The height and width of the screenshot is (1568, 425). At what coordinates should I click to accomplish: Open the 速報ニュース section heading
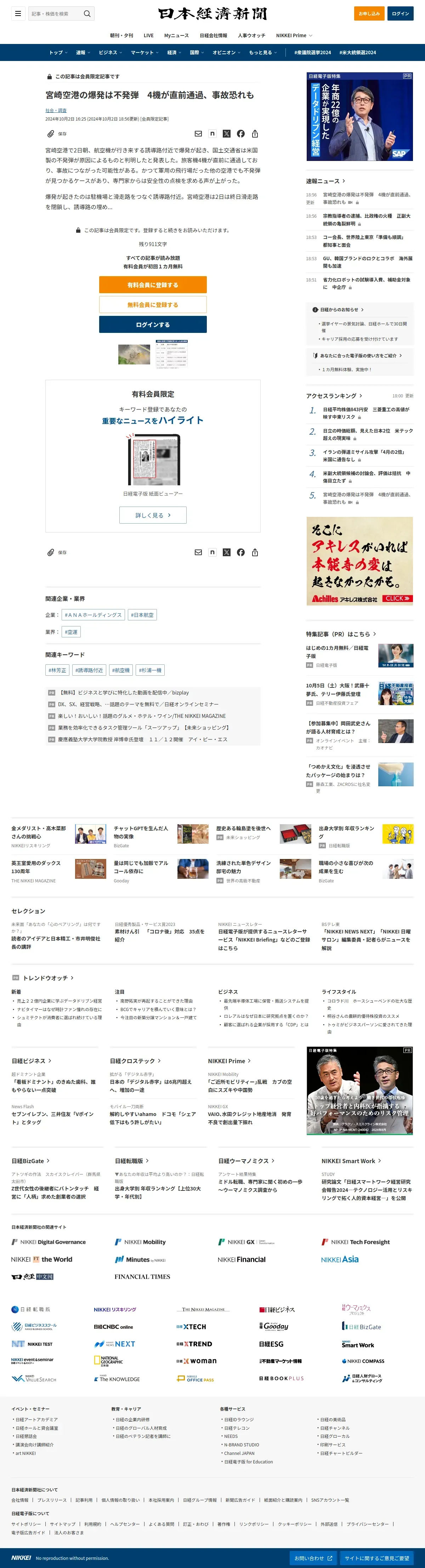coord(325,181)
